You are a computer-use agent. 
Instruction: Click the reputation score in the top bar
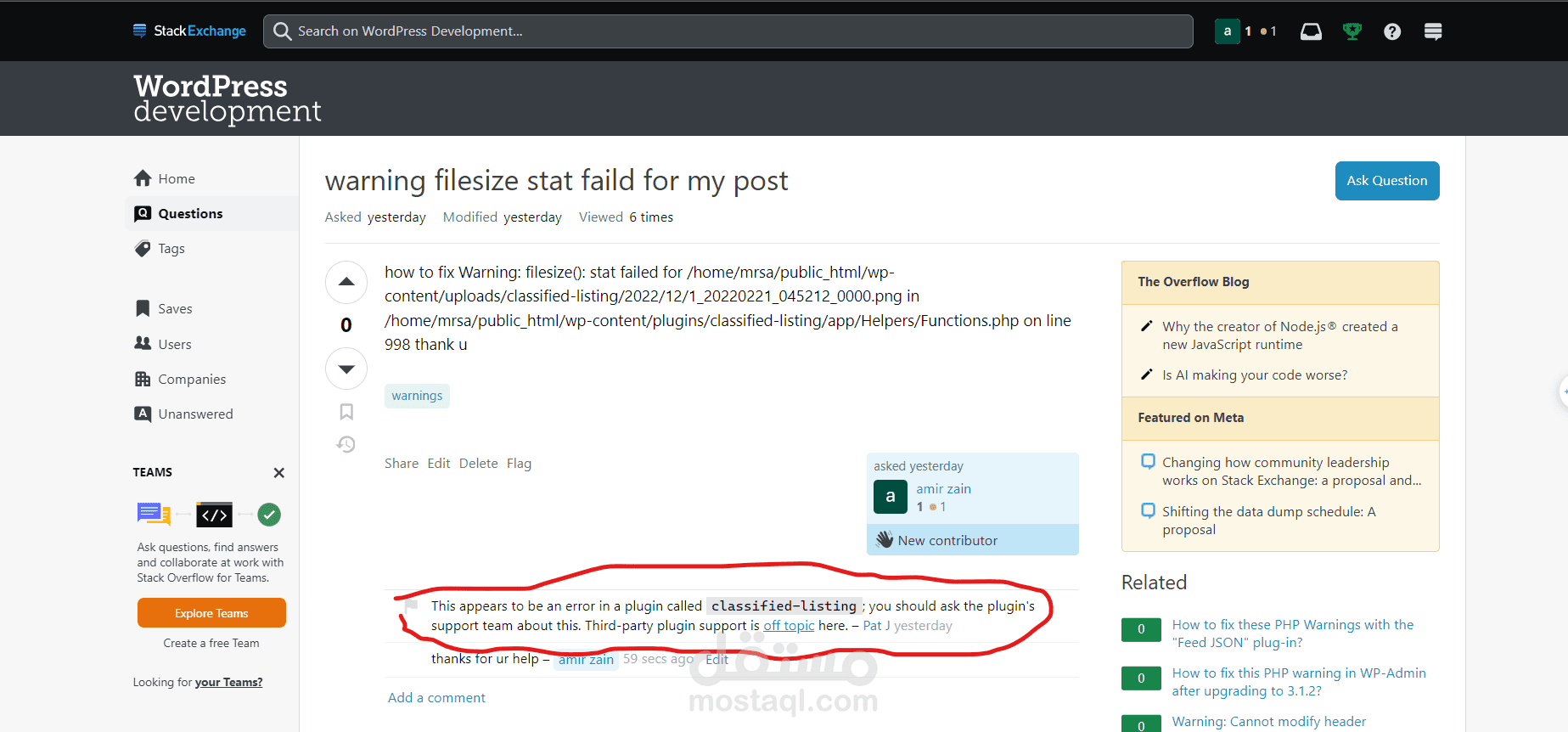(x=1248, y=31)
